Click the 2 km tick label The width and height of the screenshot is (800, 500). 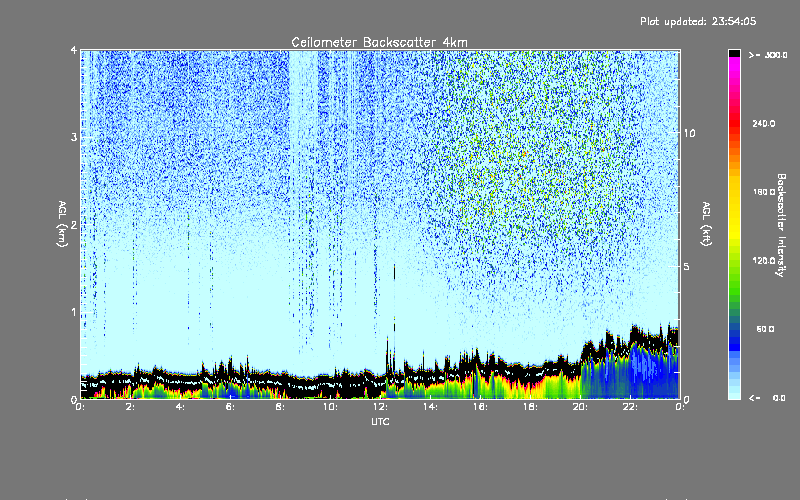tap(74, 225)
